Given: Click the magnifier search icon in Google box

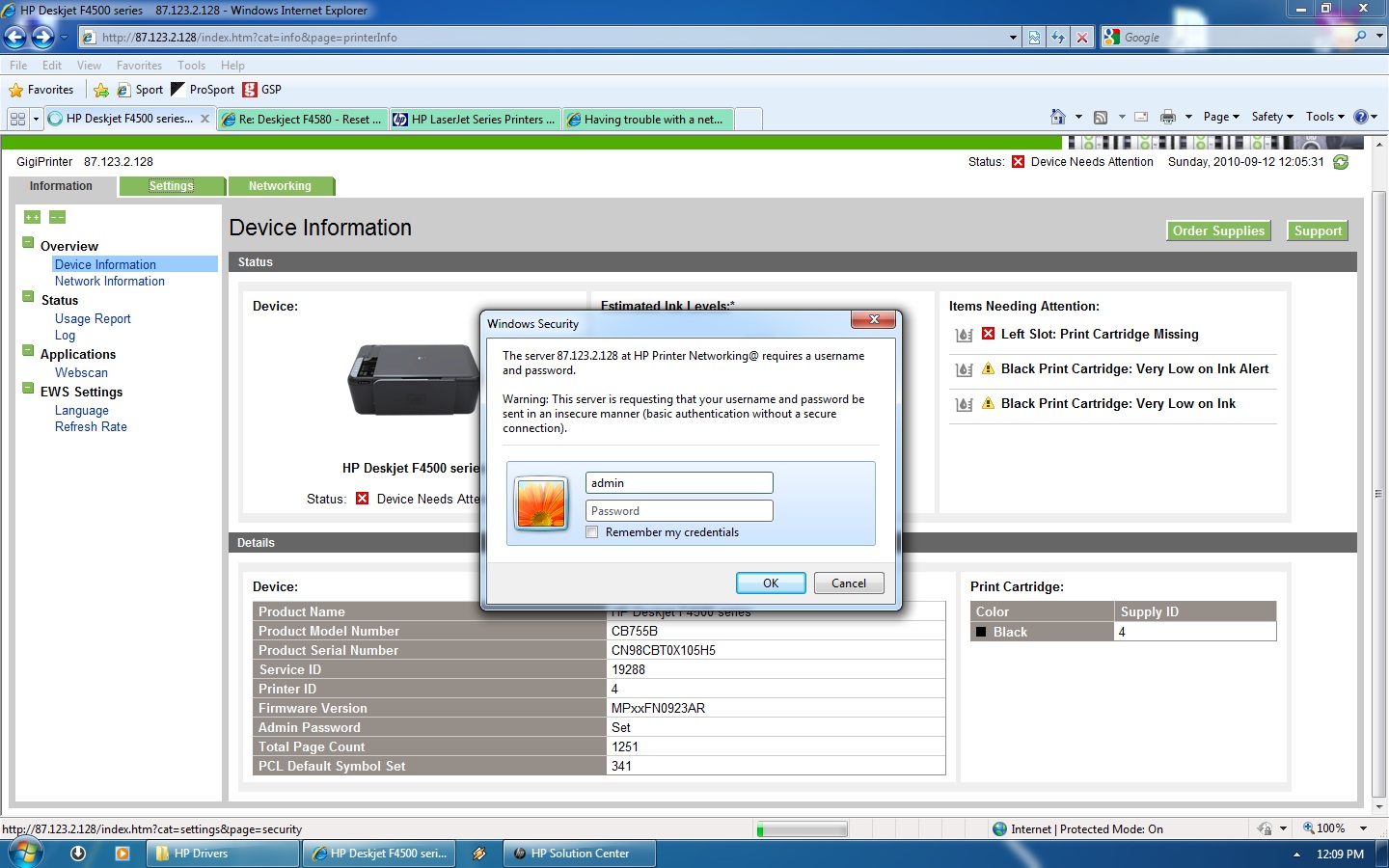Looking at the screenshot, I should [1360, 37].
